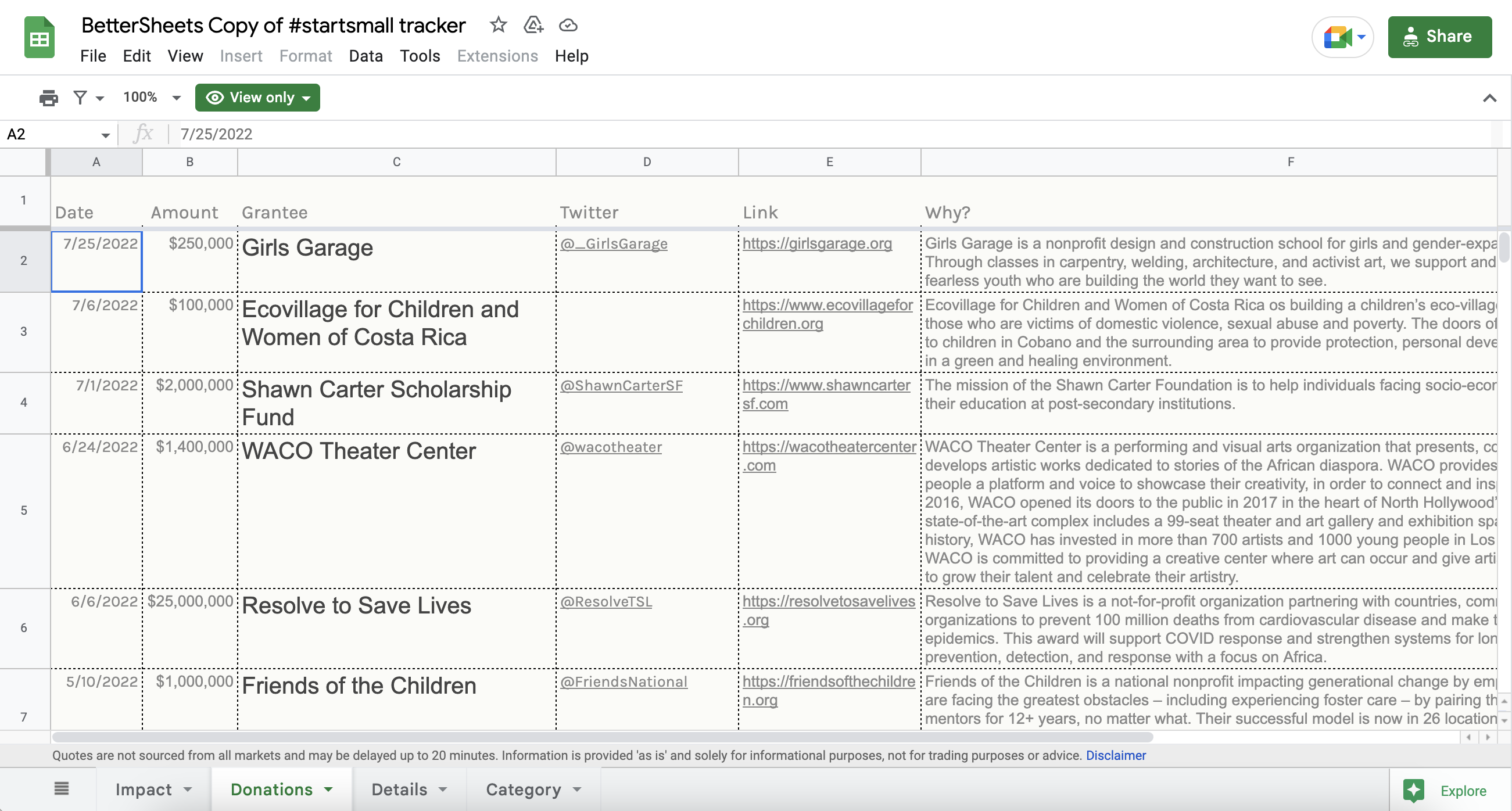The image size is (1512, 811).
Task: Star this spreadsheet document
Action: 498,25
